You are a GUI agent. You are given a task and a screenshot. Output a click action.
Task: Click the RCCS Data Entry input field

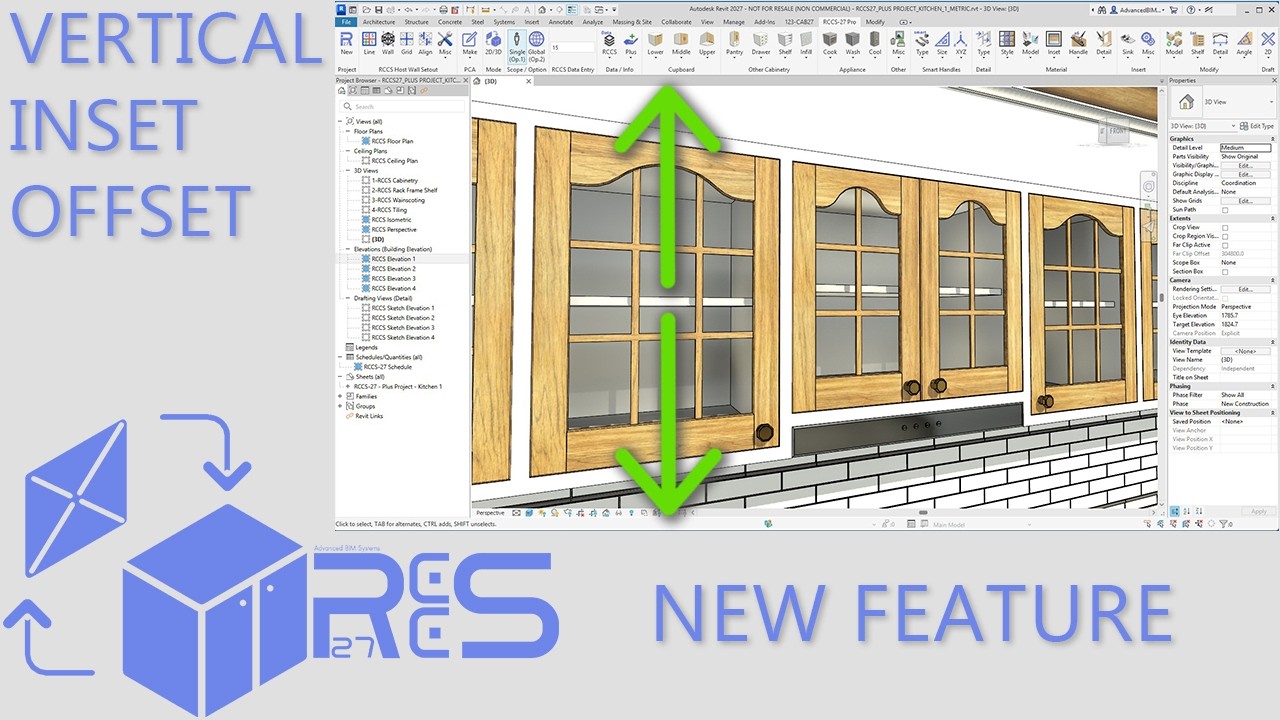[x=572, y=47]
